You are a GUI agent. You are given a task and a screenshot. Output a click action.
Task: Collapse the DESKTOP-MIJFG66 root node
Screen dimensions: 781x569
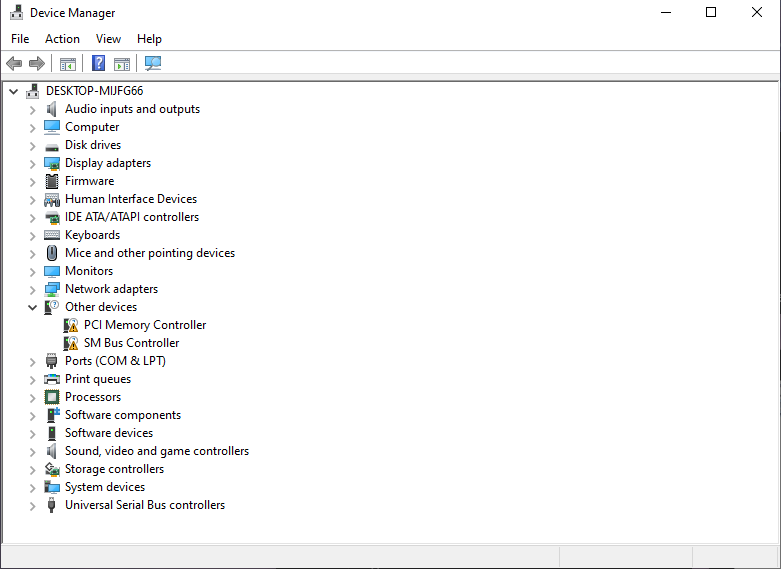point(14,92)
